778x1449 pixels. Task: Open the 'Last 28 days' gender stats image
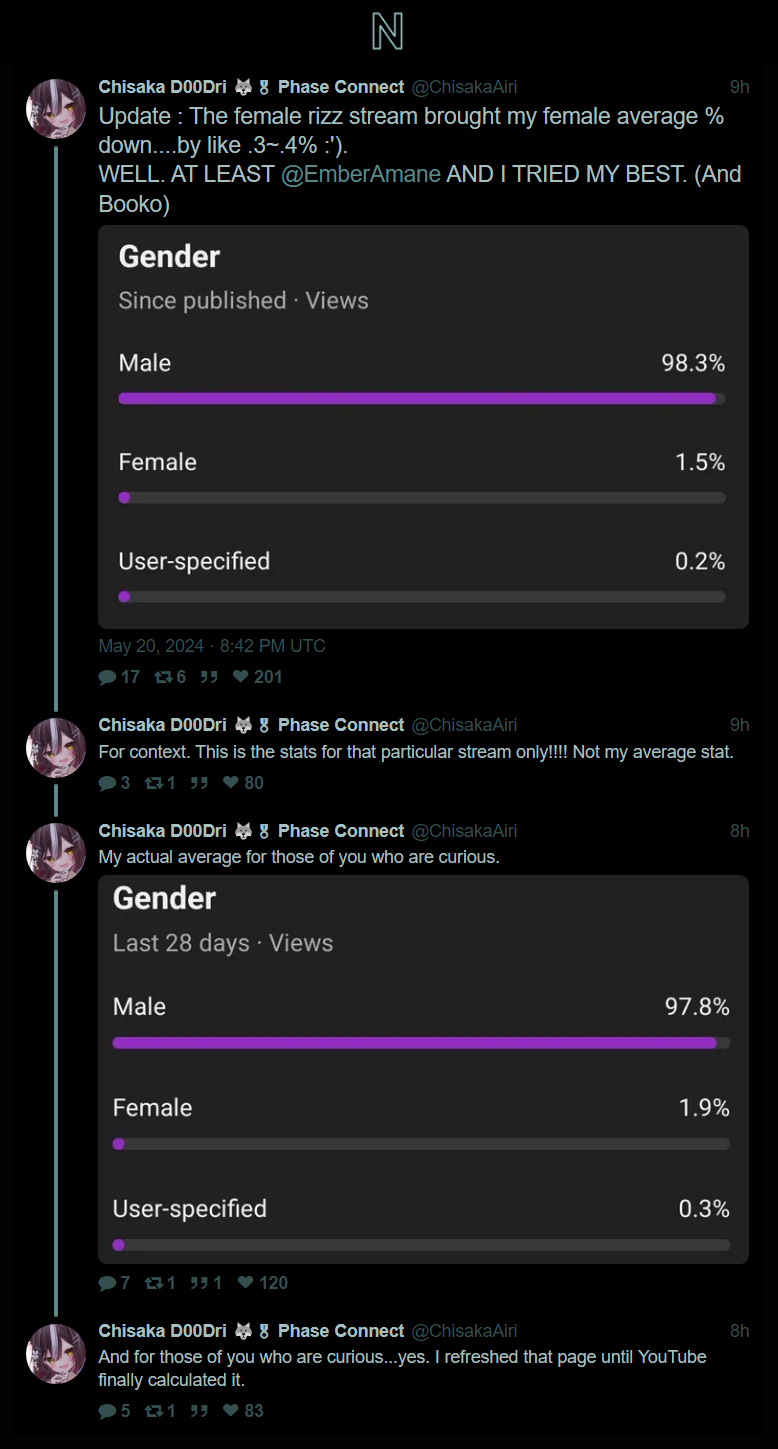click(x=423, y=1069)
